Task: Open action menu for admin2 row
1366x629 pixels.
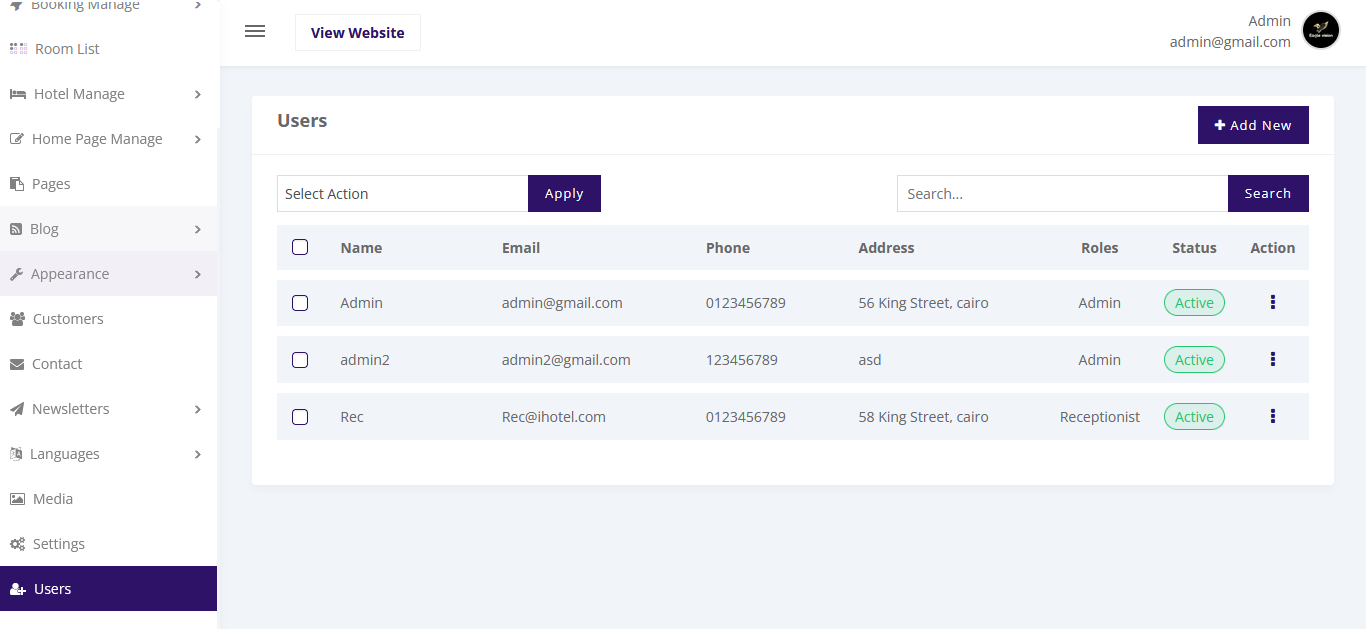Action: [1272, 359]
